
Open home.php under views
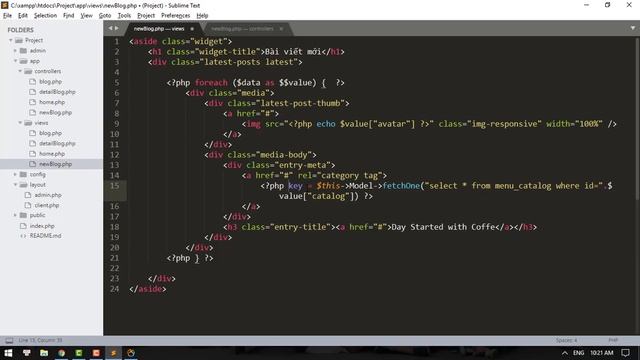tap(52, 153)
